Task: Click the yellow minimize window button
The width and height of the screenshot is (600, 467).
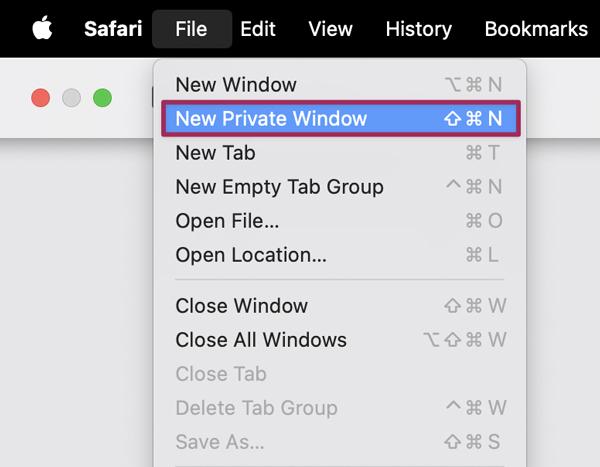Action: (x=71, y=98)
